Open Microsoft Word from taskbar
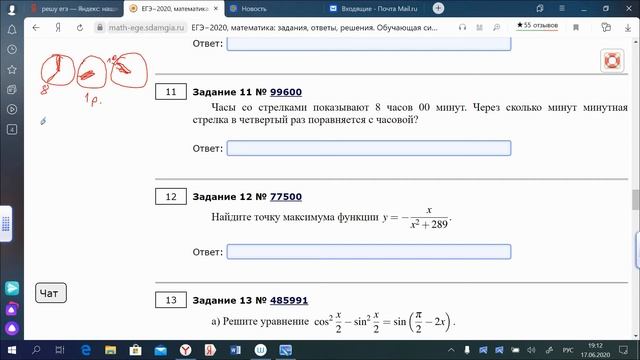Image resolution: width=640 pixels, height=360 pixels. 236,350
